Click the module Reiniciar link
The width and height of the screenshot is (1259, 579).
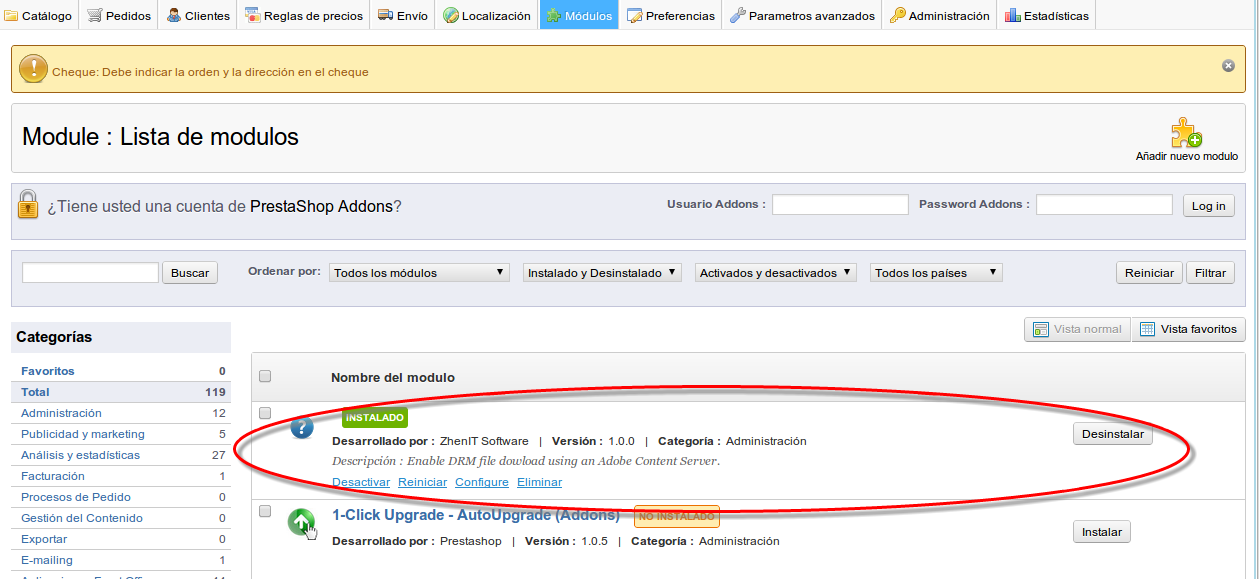pyautogui.click(x=422, y=482)
